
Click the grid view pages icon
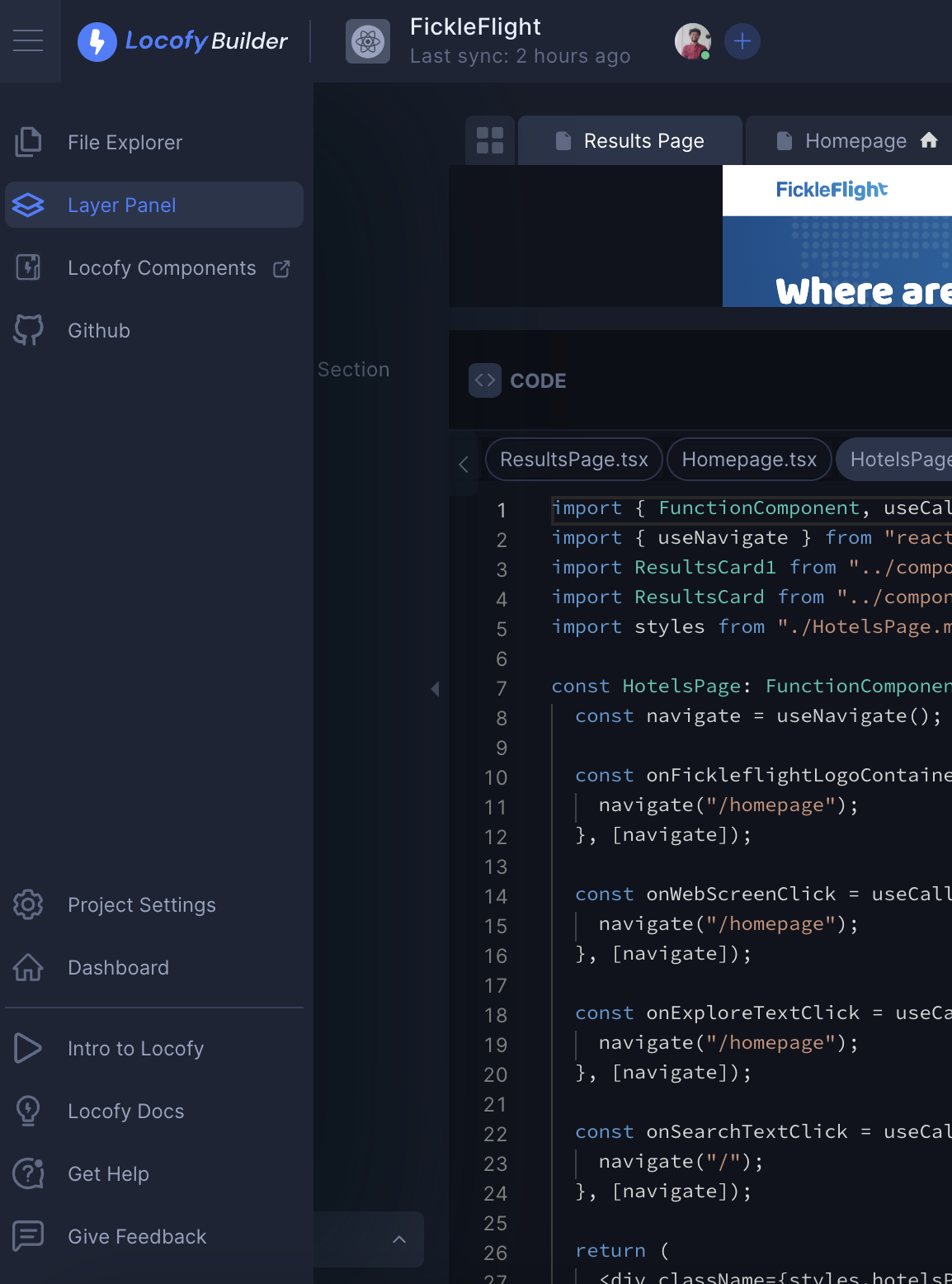coord(490,141)
